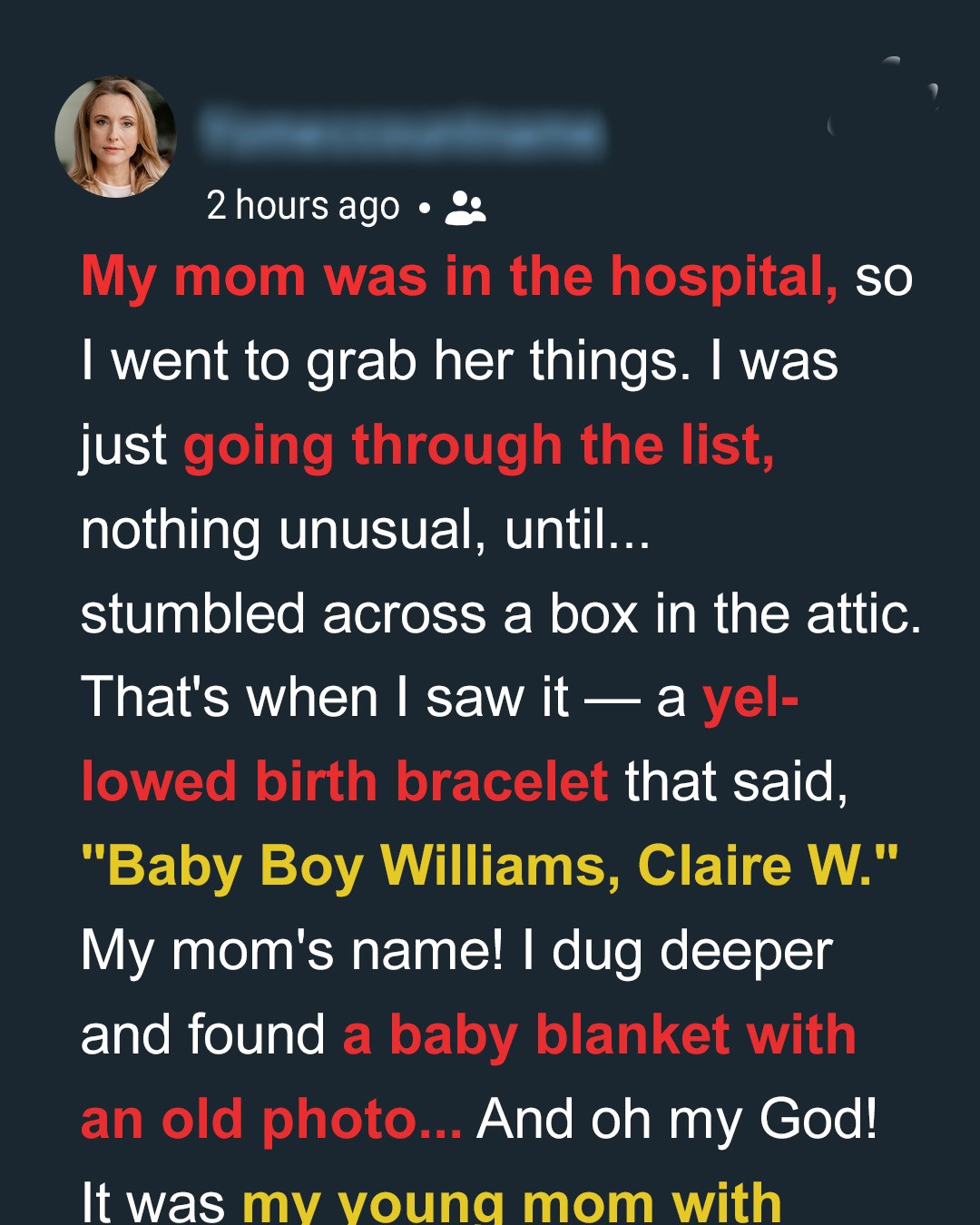The image size is (980, 1225).
Task: Click the 'nothing unusual, until...' line
Action: 365,529
